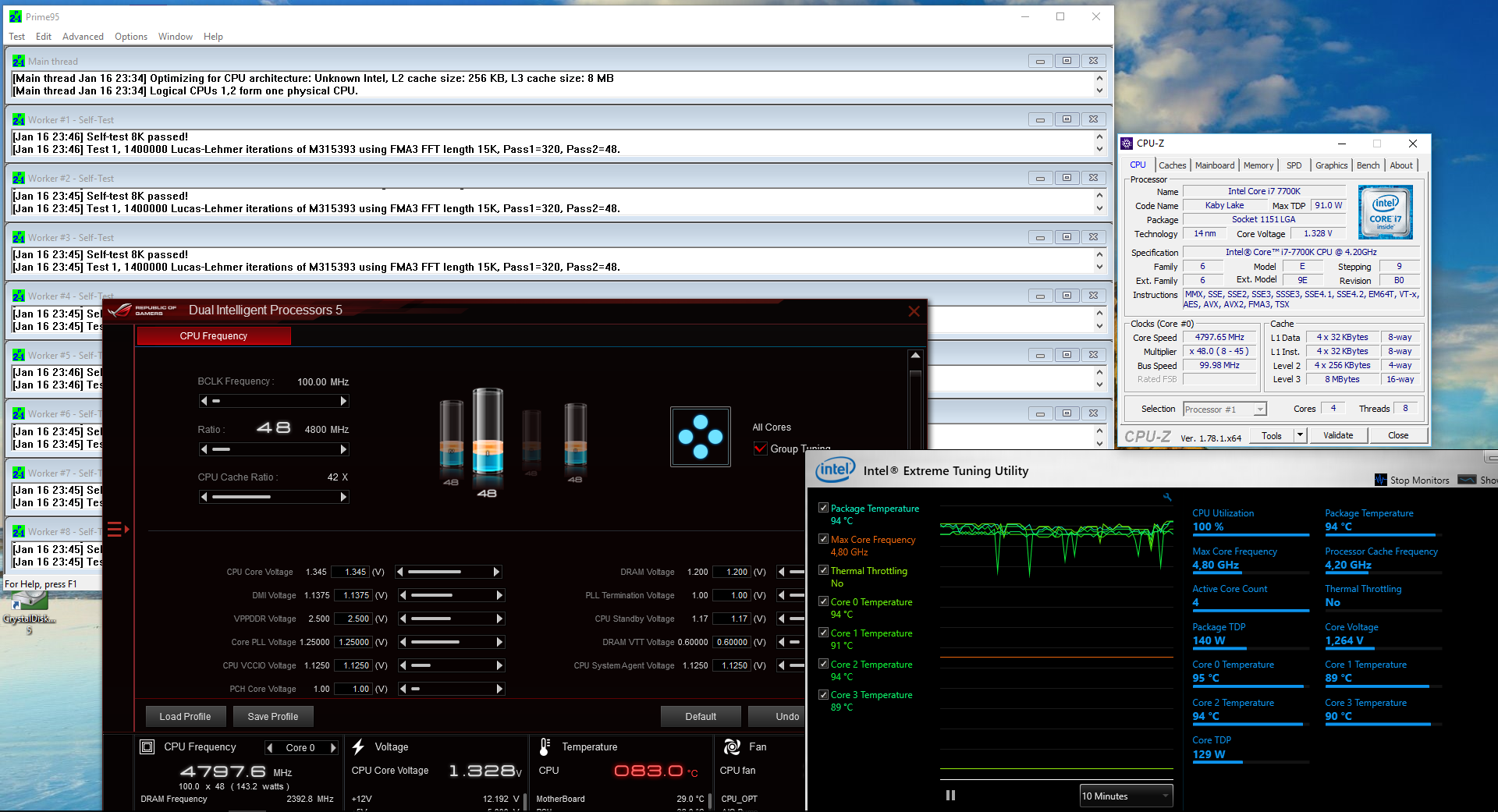The height and width of the screenshot is (812, 1498).
Task: Toggle Package Temperature monitor checkbox
Action: tap(823, 508)
